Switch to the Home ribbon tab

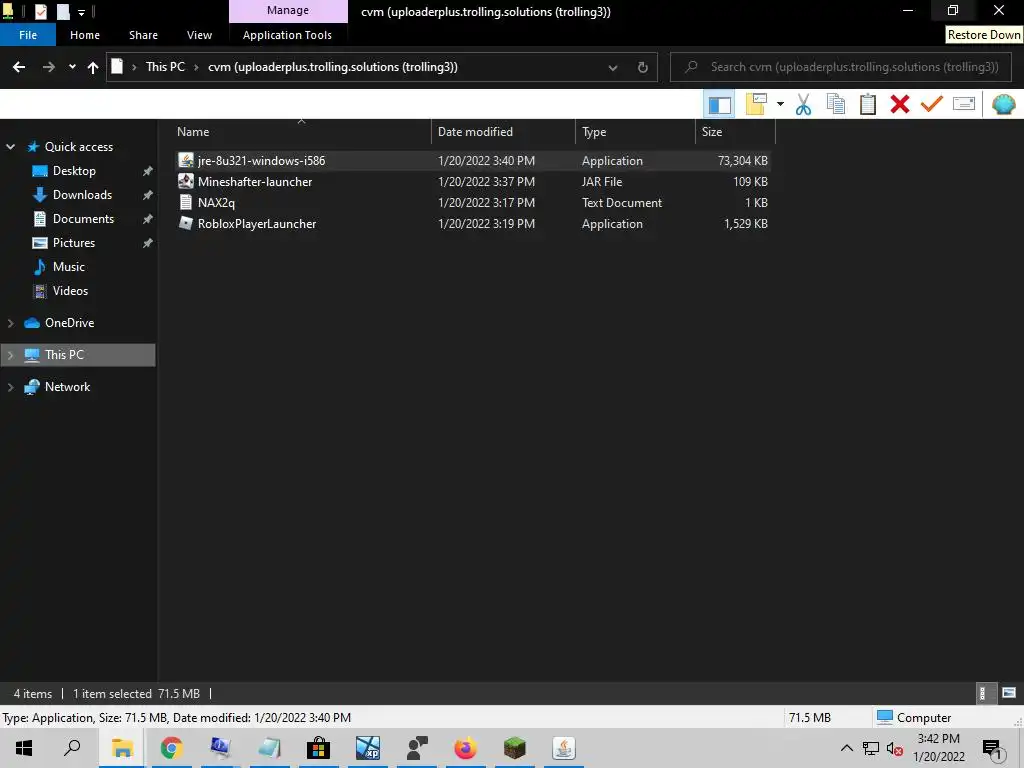pyautogui.click(x=85, y=35)
